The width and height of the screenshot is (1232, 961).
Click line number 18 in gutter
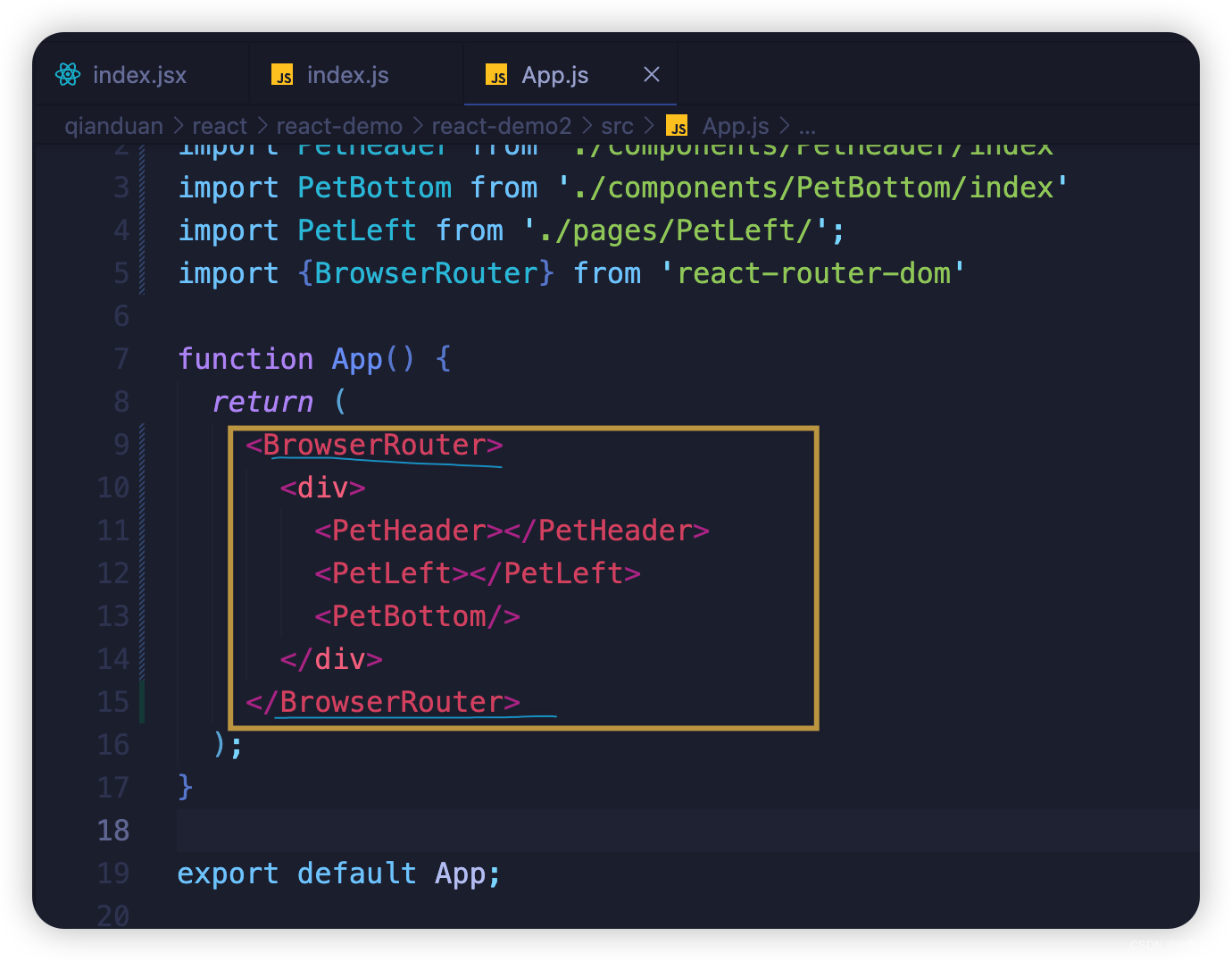coord(113,831)
